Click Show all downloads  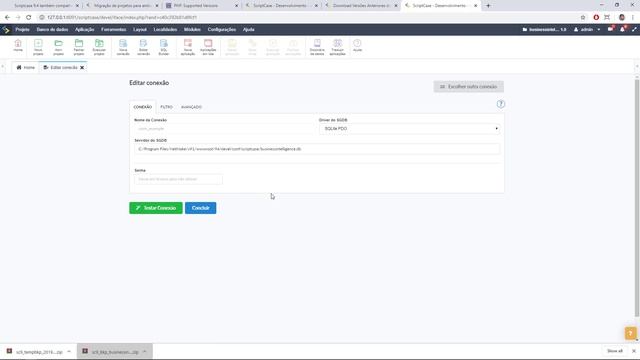(x=615, y=351)
